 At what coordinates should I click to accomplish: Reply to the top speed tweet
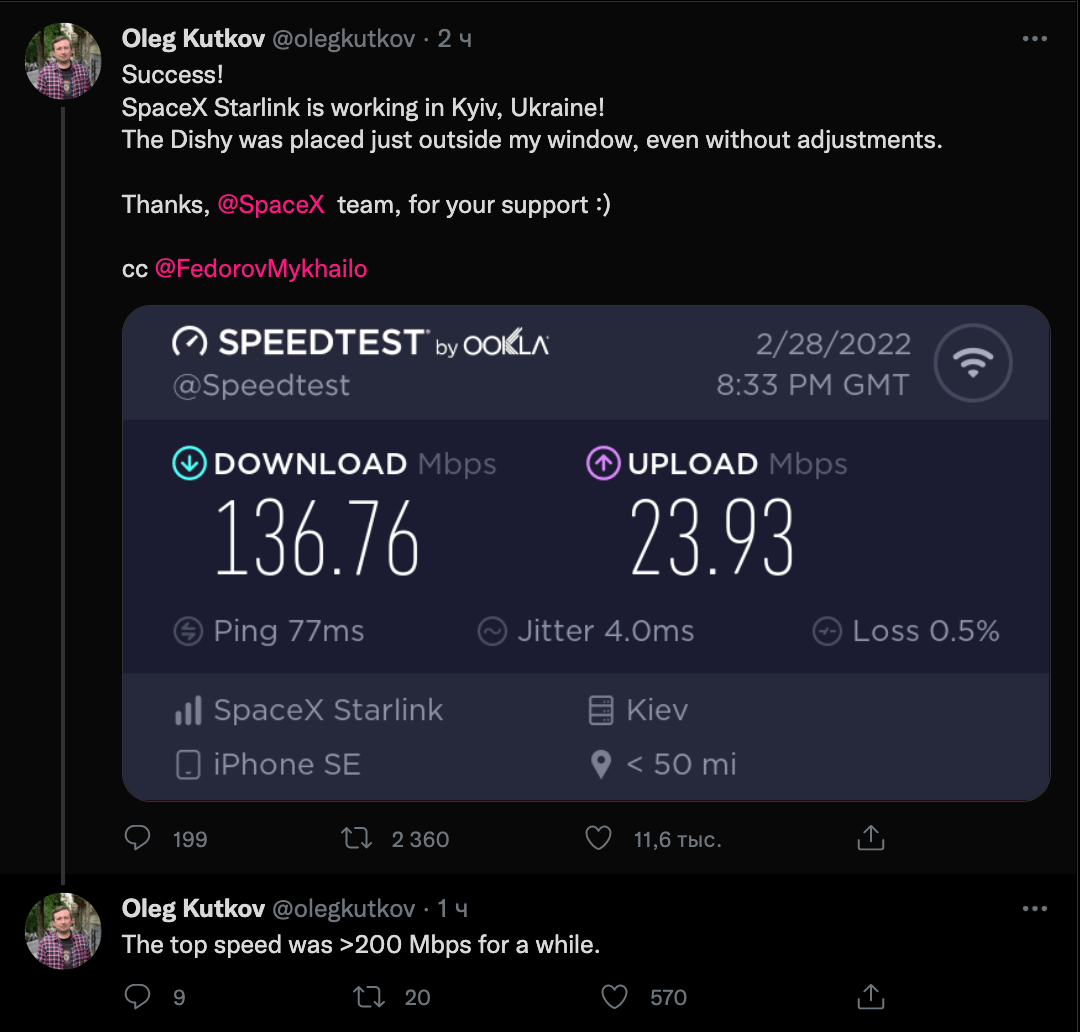137,996
